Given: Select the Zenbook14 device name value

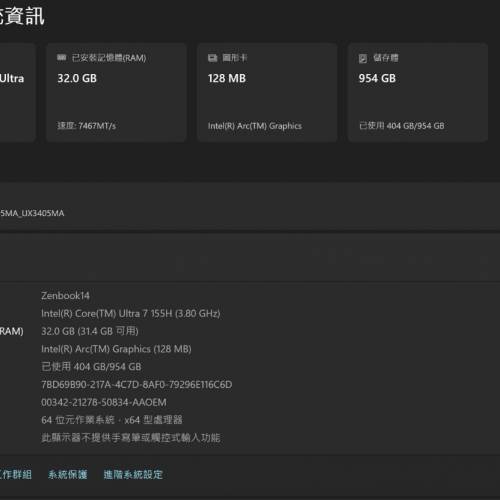Looking at the screenshot, I should click(x=65, y=296).
